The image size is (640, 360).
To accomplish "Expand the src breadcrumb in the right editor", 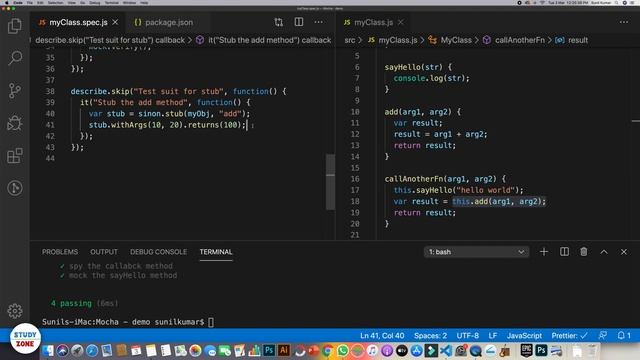I will click(350, 40).
